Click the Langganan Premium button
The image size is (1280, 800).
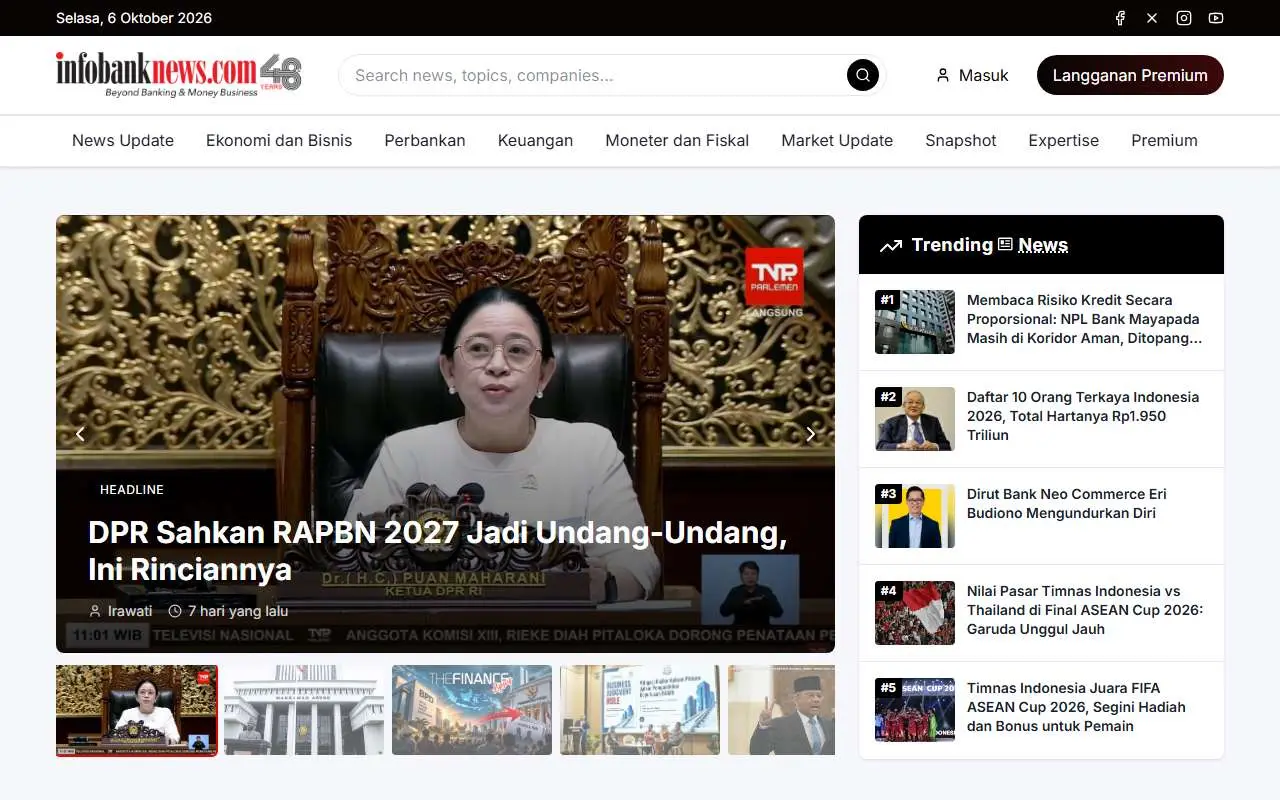[1130, 75]
